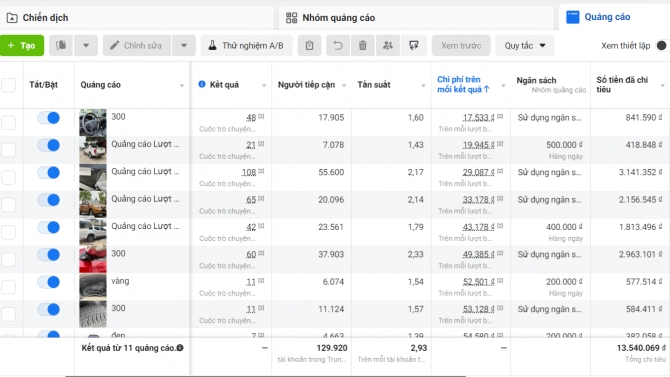
Task: Click ad name vàng
Action: (120, 281)
